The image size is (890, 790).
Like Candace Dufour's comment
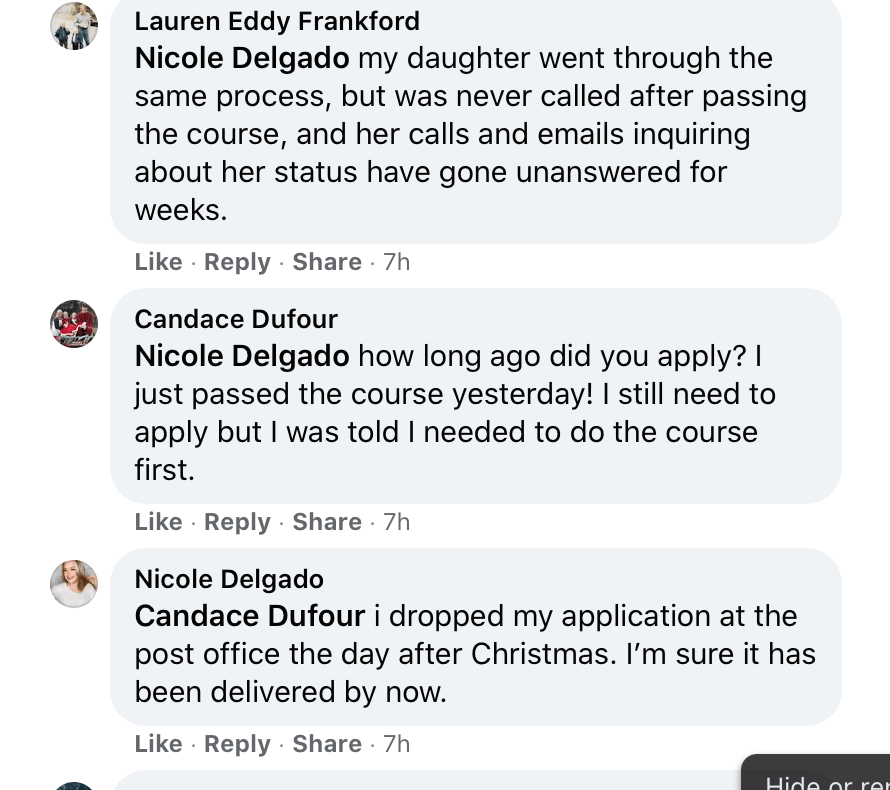pyautogui.click(x=158, y=522)
